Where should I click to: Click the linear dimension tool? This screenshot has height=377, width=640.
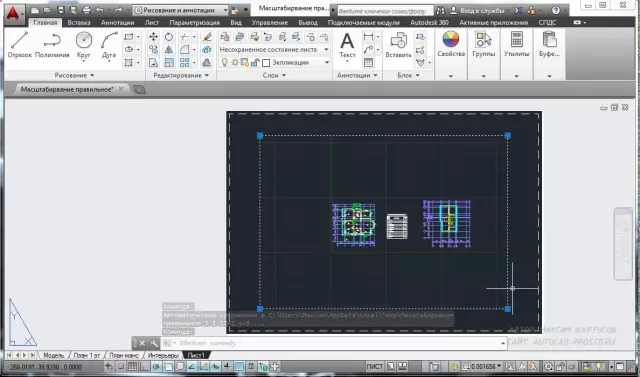(x=368, y=37)
